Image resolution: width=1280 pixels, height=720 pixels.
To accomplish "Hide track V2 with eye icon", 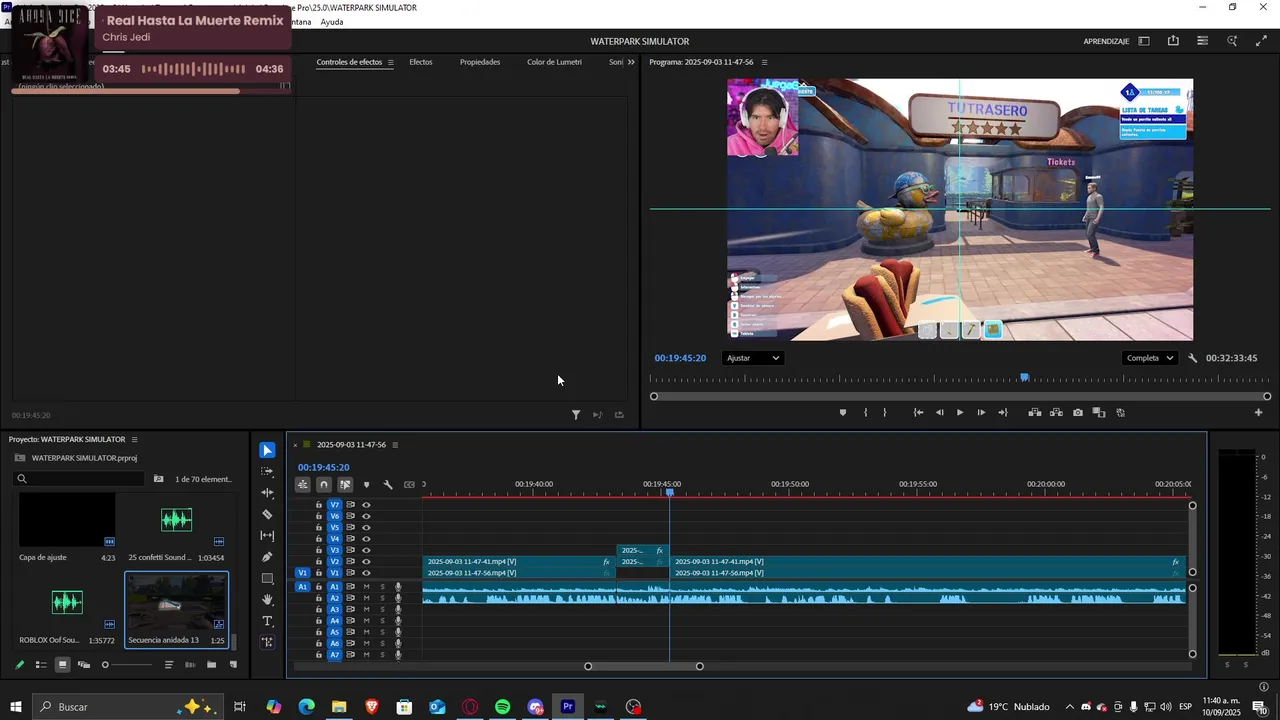I will tap(366, 562).
